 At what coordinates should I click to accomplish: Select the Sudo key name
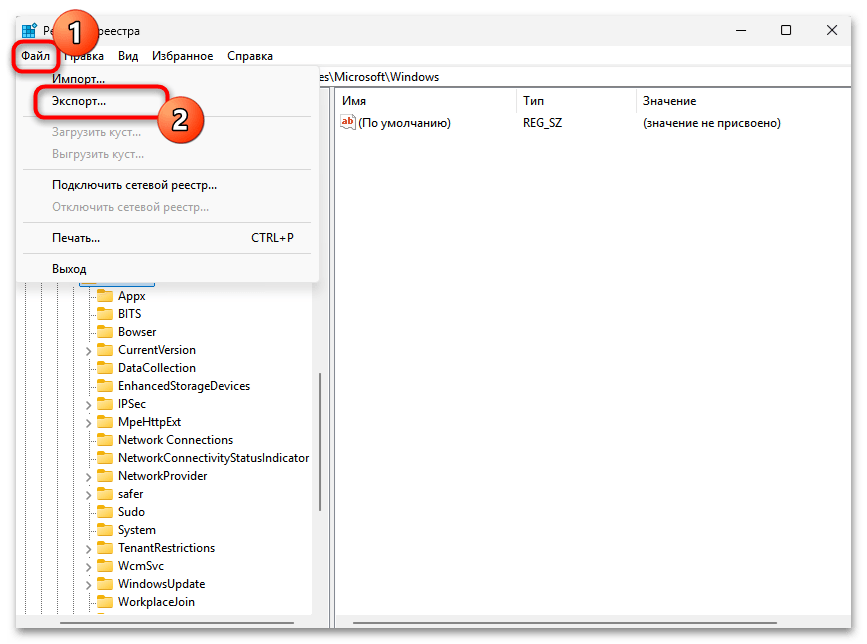pyautogui.click(x=131, y=512)
